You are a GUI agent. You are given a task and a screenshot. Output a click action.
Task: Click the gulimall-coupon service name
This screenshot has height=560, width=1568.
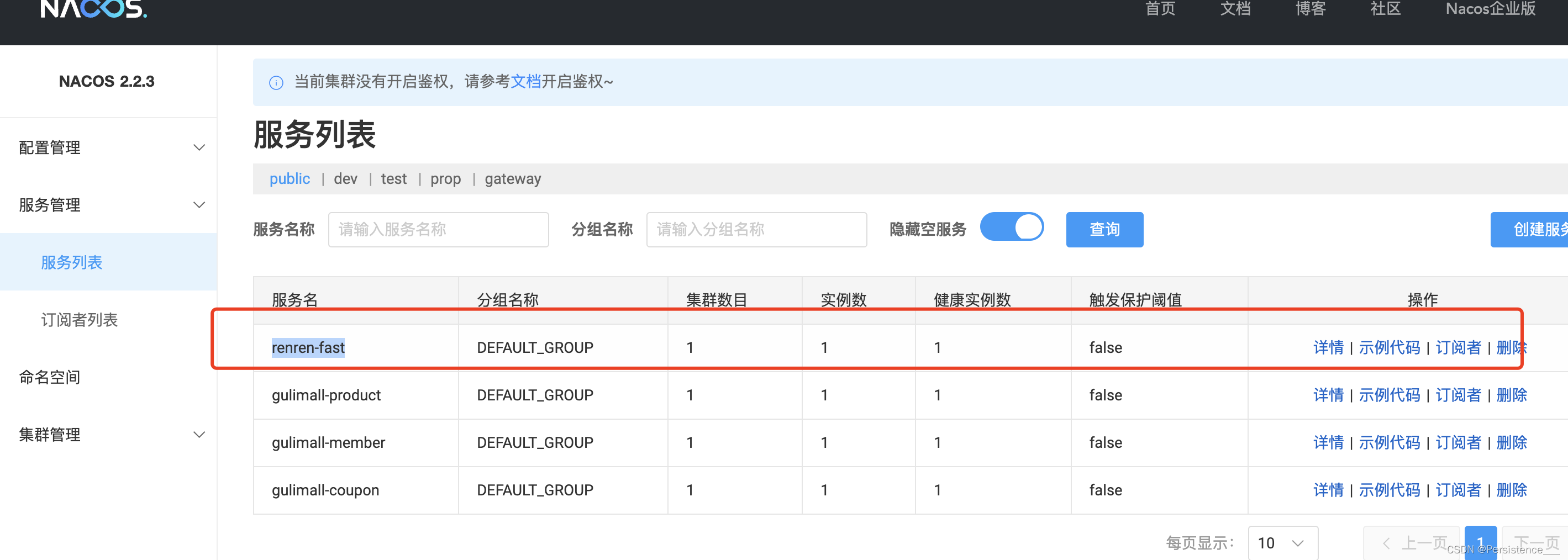click(325, 490)
